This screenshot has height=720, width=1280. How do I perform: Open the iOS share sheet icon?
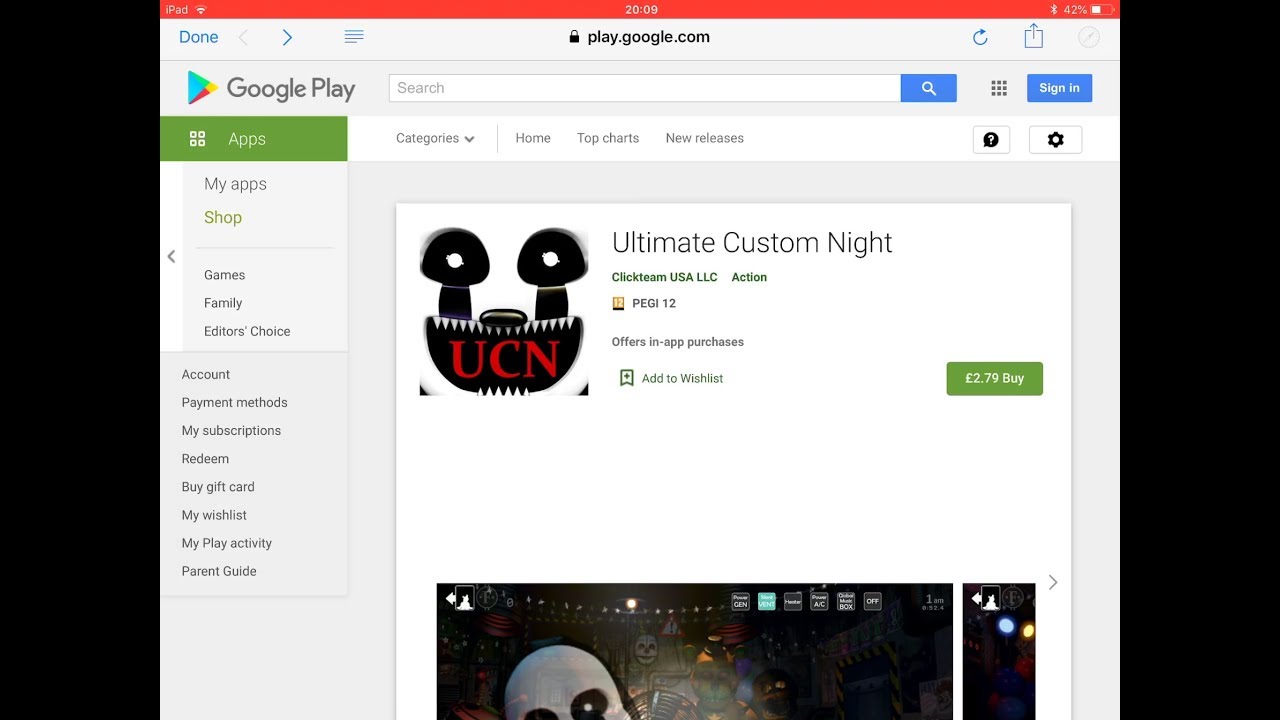(1034, 36)
